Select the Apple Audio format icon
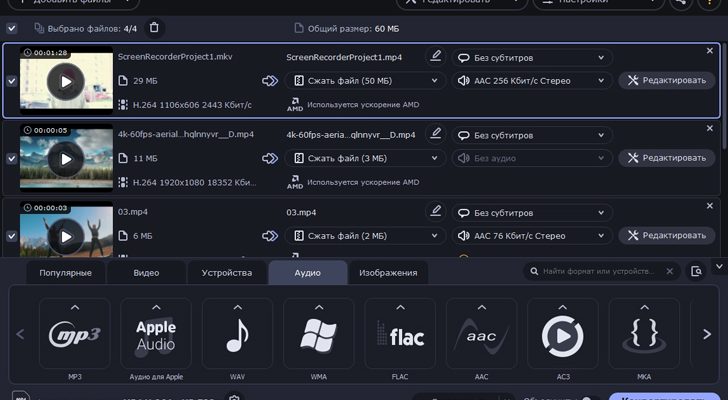This screenshot has height=400, width=728. click(x=156, y=334)
